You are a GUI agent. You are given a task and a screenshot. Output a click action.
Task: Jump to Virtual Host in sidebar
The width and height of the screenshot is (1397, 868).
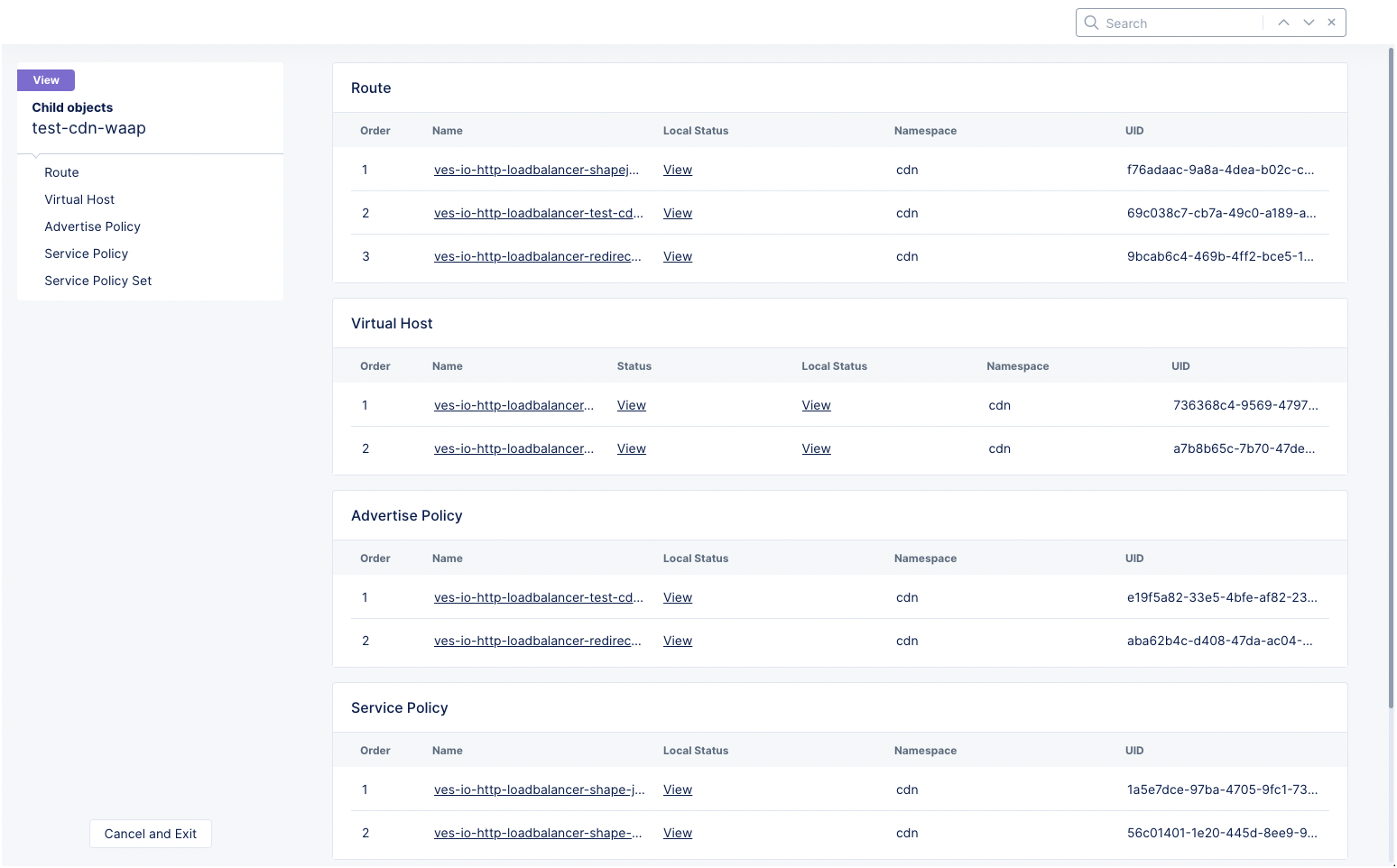point(79,199)
